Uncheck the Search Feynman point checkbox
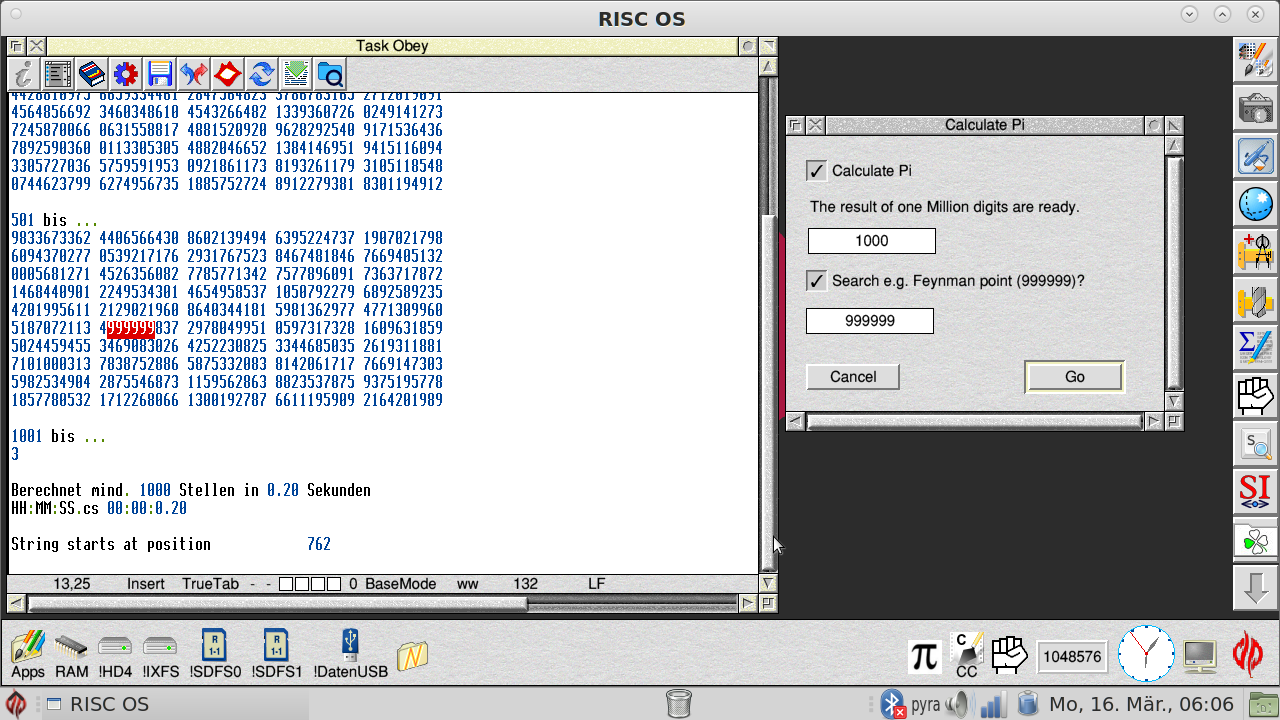The height and width of the screenshot is (720, 1280). pos(817,281)
